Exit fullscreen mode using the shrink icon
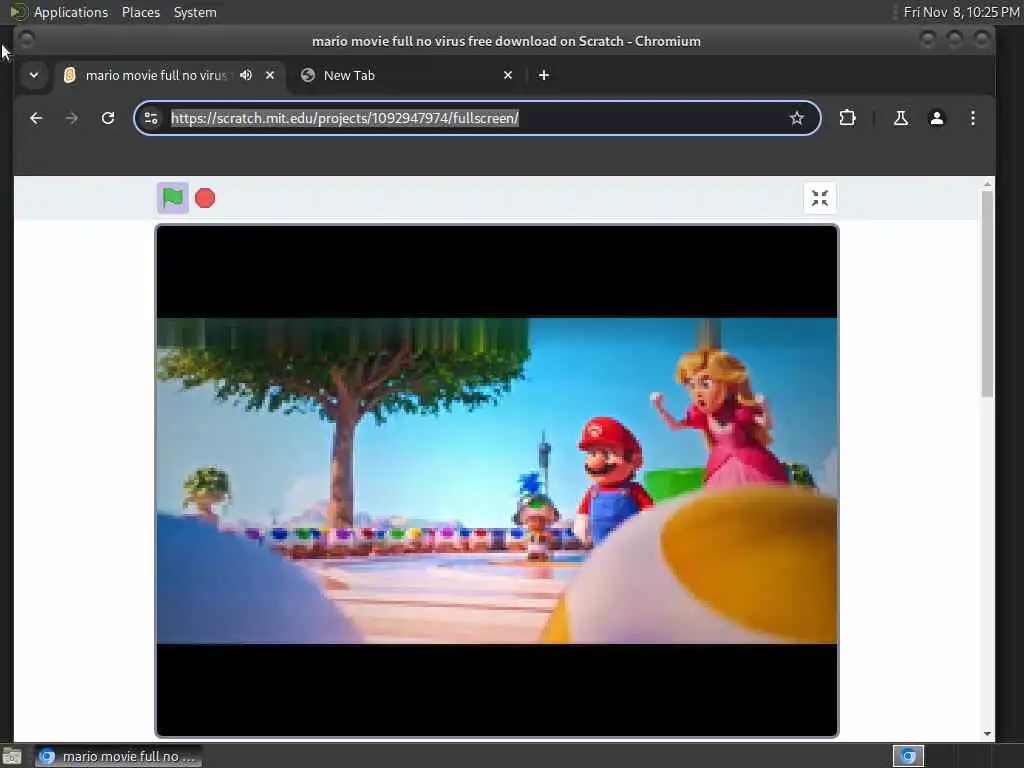 (820, 198)
